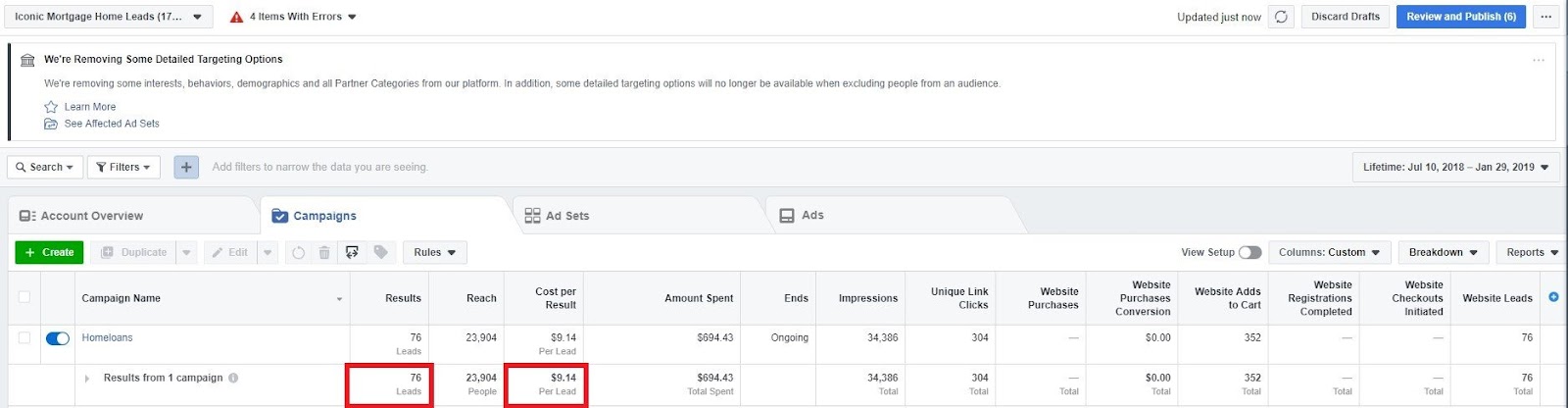Click the Website Adds to Cart column header
This screenshot has width=1568, height=408.
click(1224, 298)
